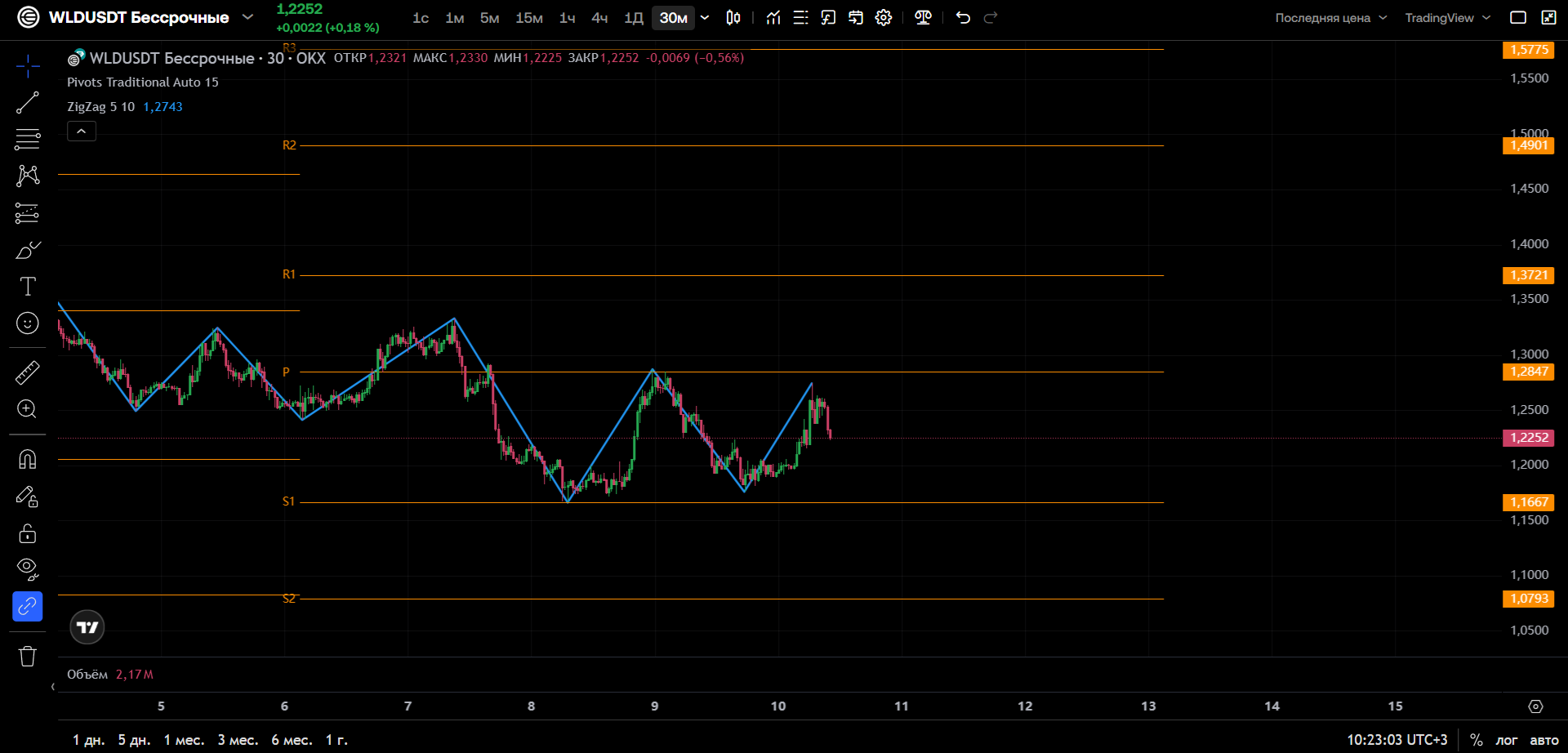Screen dimensions: 1568x753
Task: Select the trend line drawing tool
Action: point(27,103)
